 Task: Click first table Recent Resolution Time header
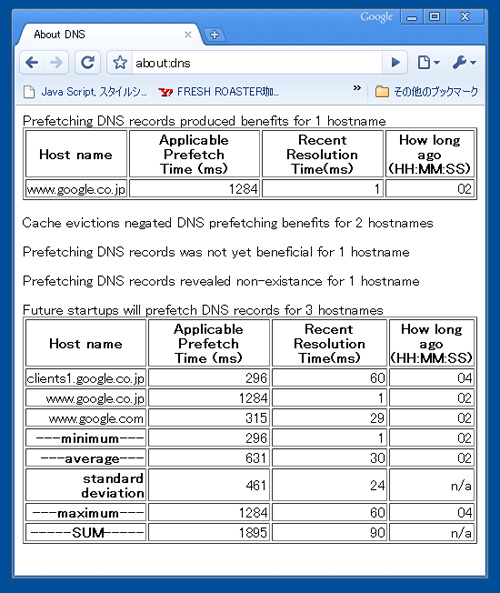coord(323,154)
